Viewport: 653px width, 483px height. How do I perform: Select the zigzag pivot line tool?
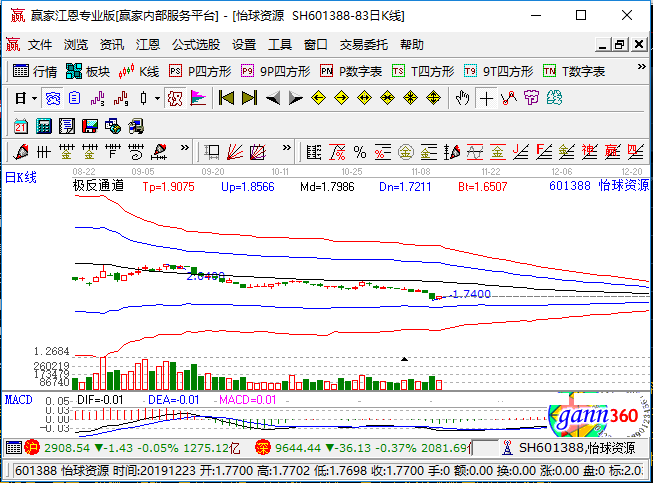[x=508, y=99]
